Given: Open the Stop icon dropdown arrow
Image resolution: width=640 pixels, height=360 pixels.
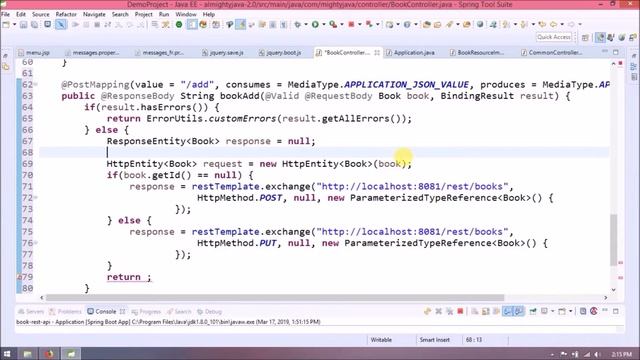Looking at the screenshot, I should pos(359,25).
